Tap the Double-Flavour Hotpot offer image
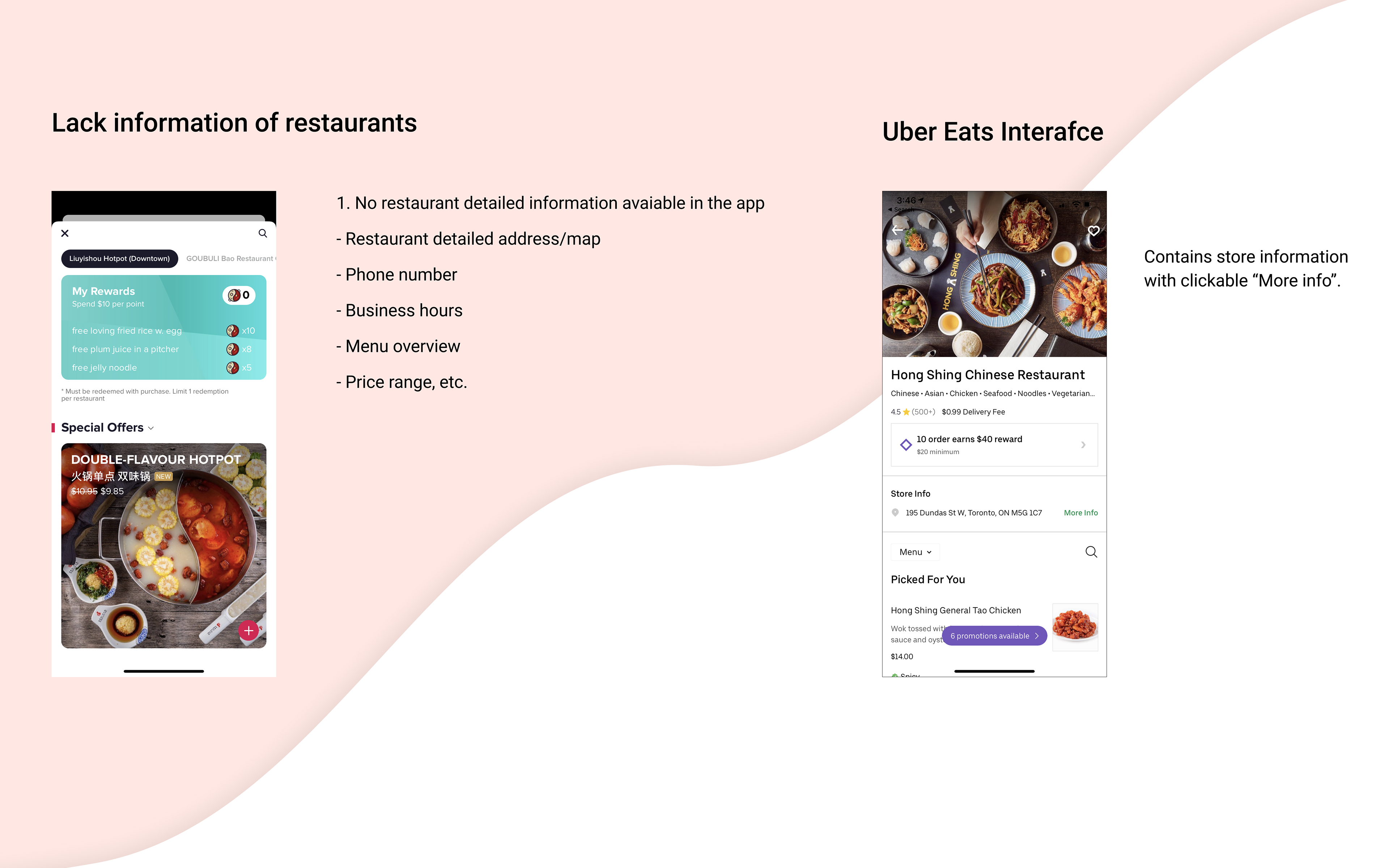 coord(163,545)
